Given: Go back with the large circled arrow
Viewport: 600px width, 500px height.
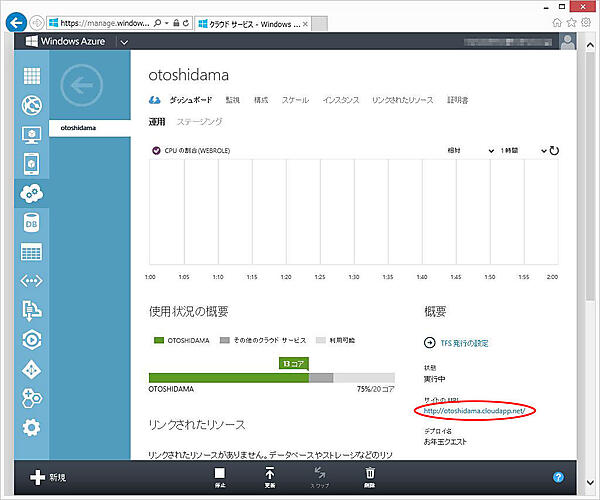Looking at the screenshot, I should coord(82,87).
